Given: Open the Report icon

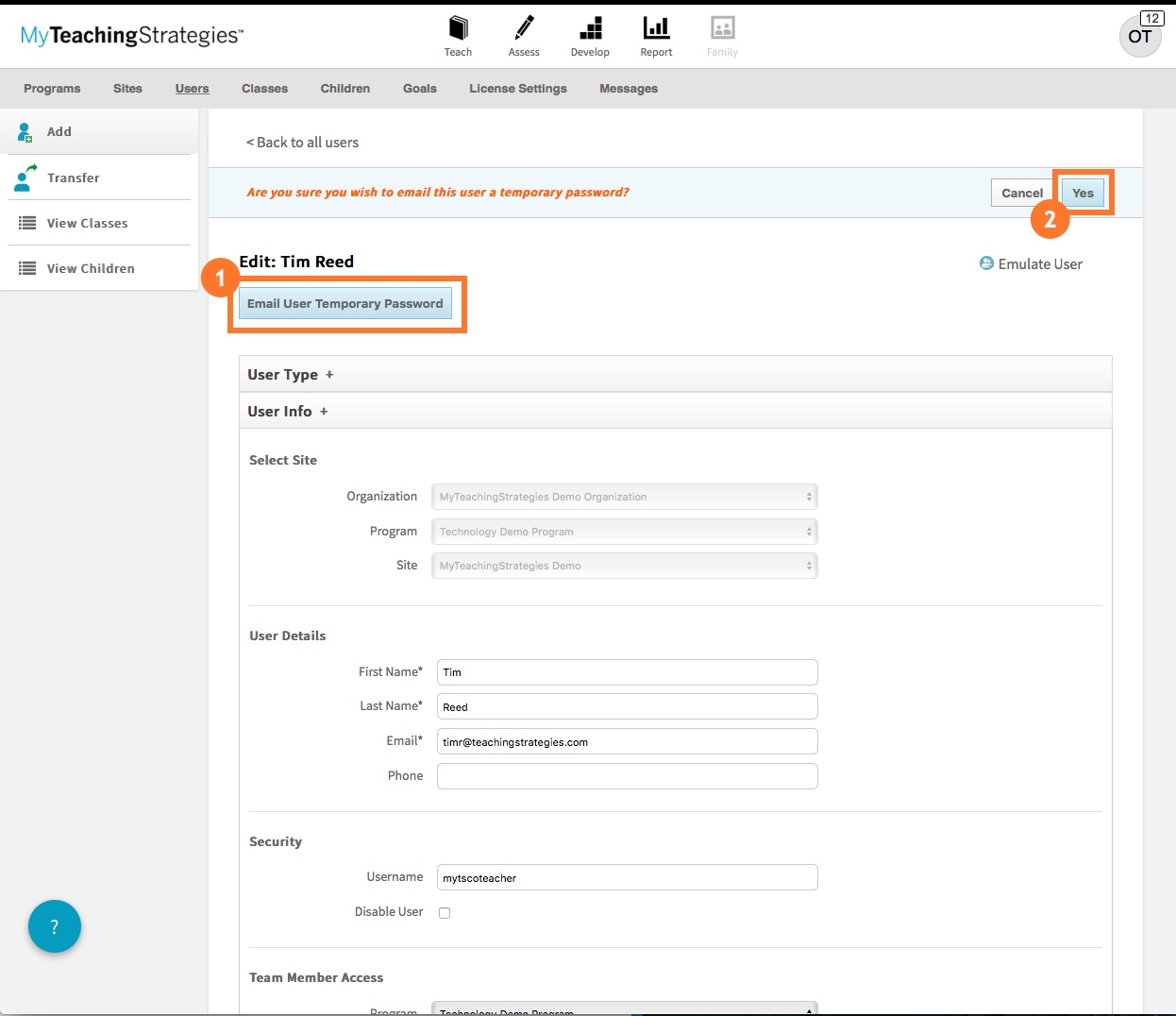Looking at the screenshot, I should [656, 29].
